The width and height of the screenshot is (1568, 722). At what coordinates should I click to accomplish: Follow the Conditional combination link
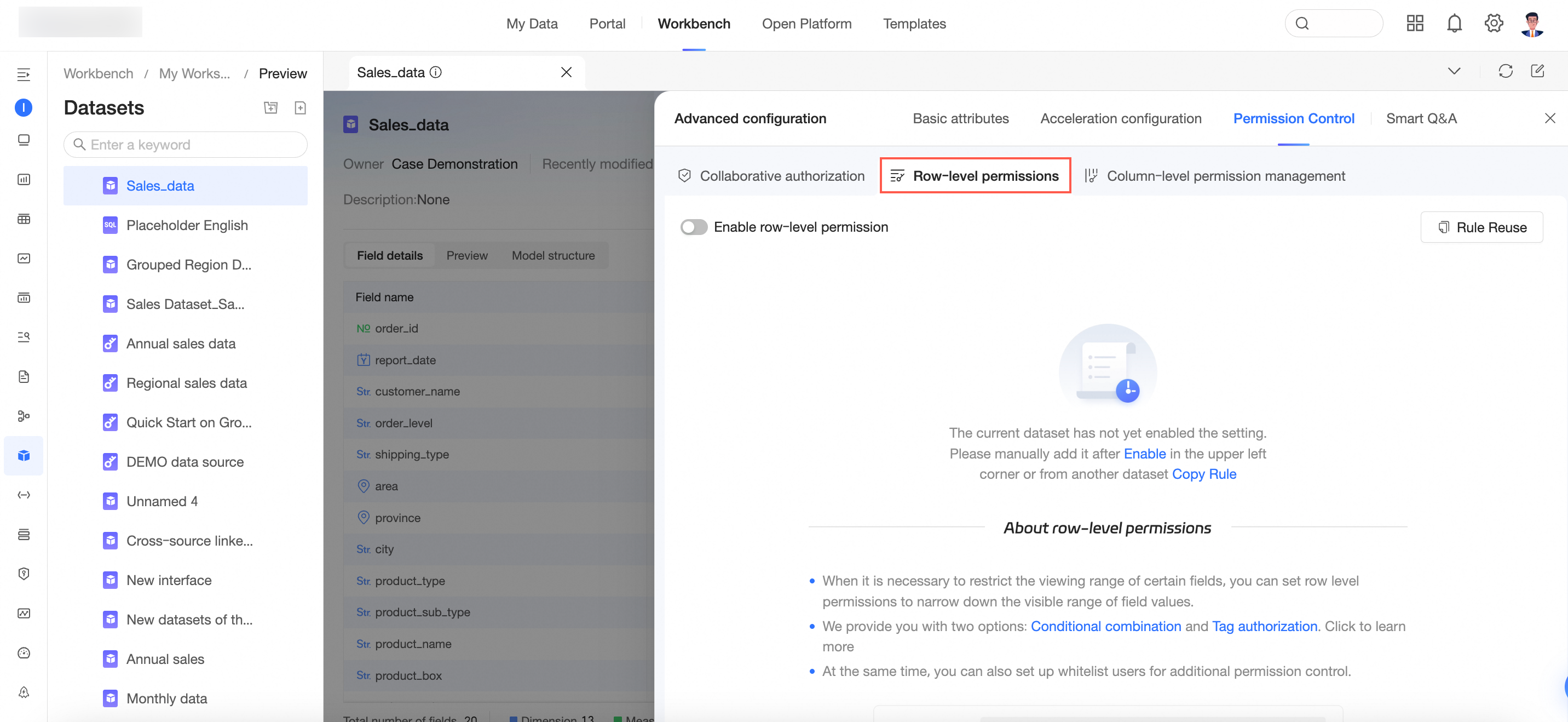pos(1105,626)
